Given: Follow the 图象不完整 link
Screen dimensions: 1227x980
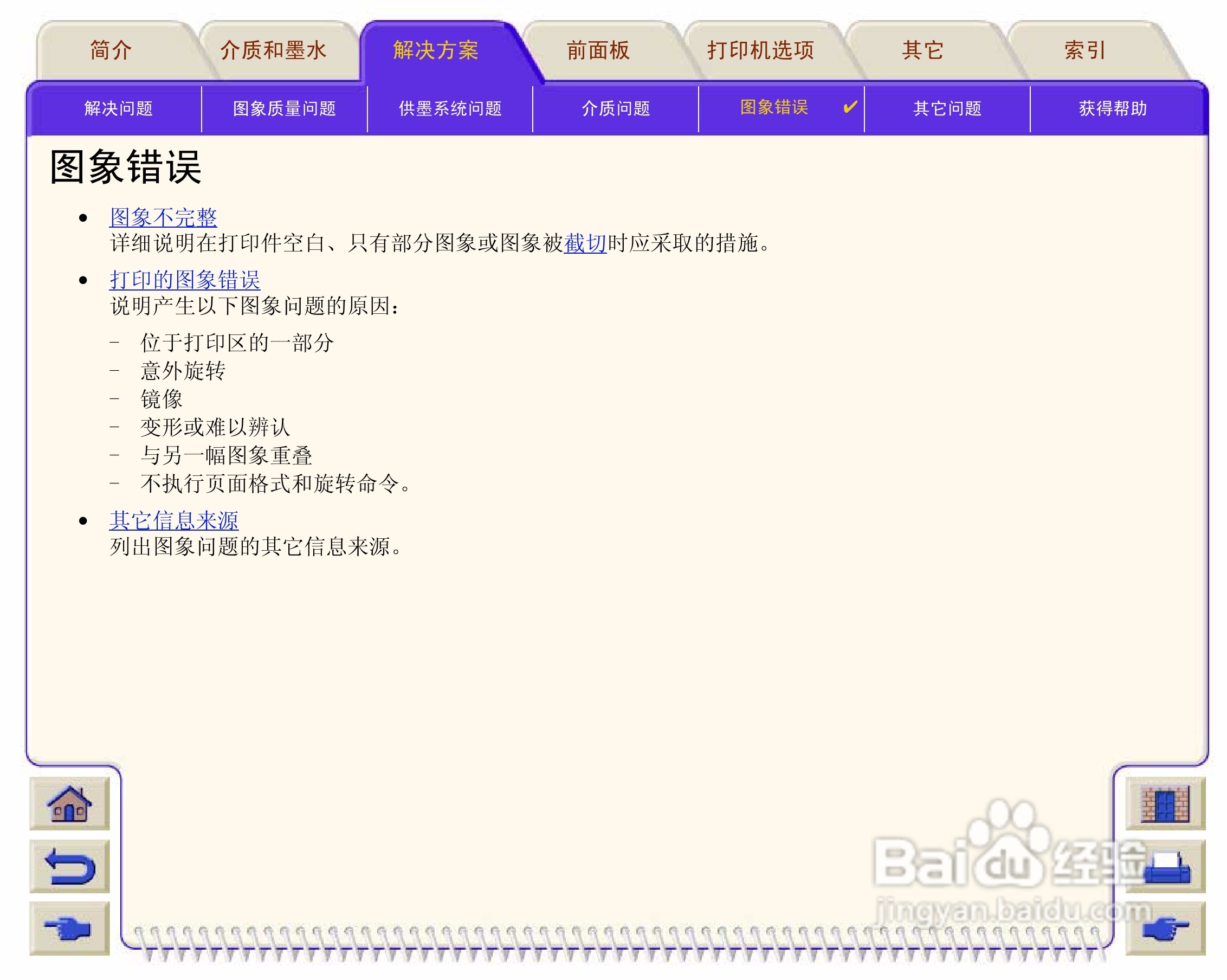Looking at the screenshot, I should pyautogui.click(x=163, y=217).
